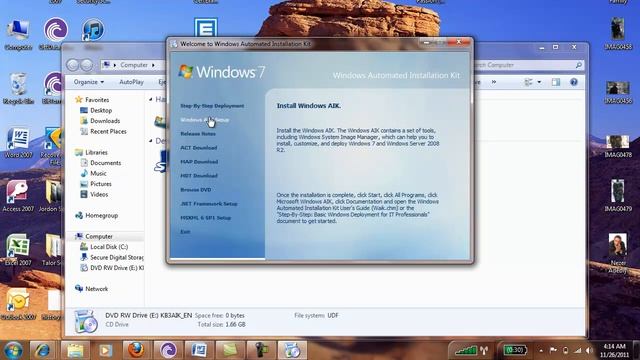Open Step-By-Step Deployment link
Screen dimensions: 640x360
[212, 106]
